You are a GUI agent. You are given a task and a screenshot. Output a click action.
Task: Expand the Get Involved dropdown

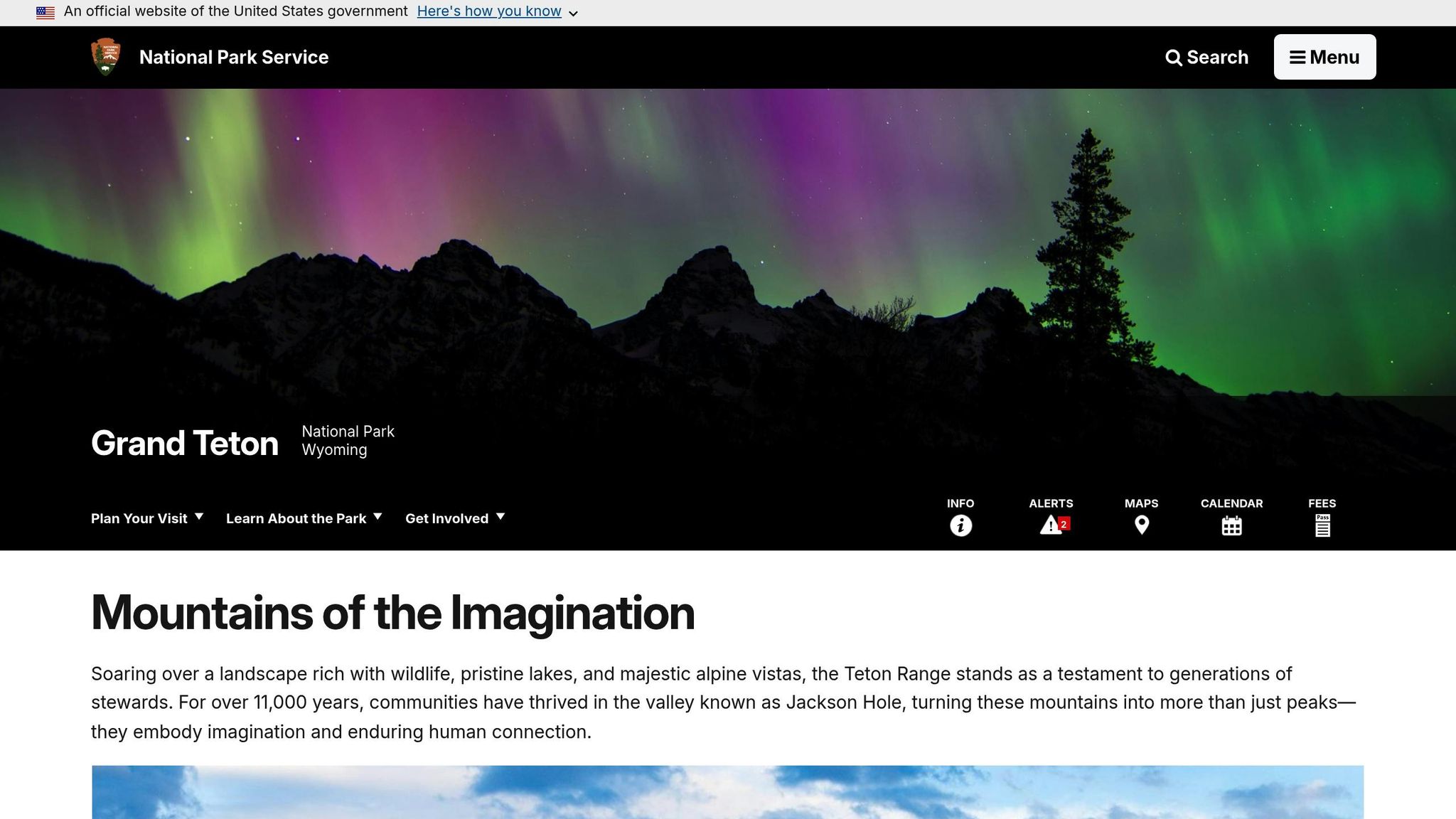455,518
